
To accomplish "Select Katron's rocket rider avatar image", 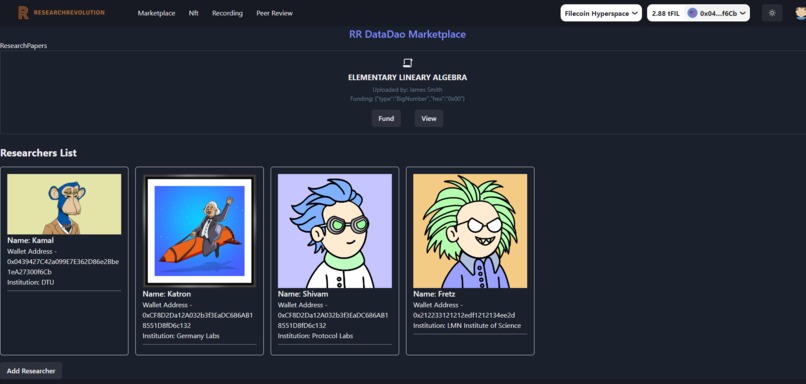I will click(x=199, y=231).
